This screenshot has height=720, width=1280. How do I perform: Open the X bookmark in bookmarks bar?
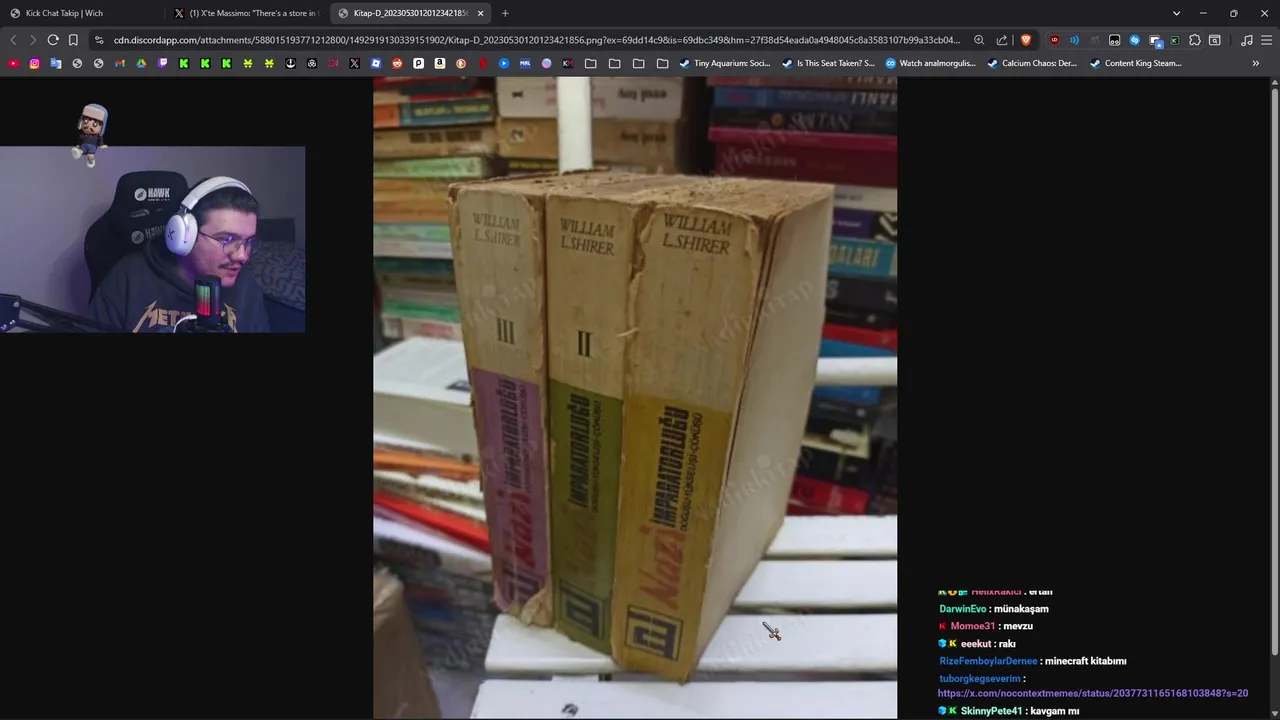(354, 63)
